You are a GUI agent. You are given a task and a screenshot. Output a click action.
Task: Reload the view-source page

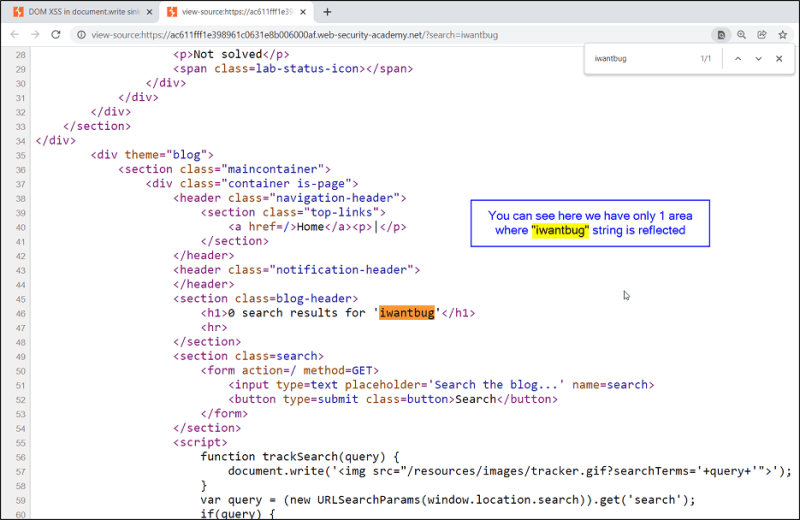click(x=56, y=35)
